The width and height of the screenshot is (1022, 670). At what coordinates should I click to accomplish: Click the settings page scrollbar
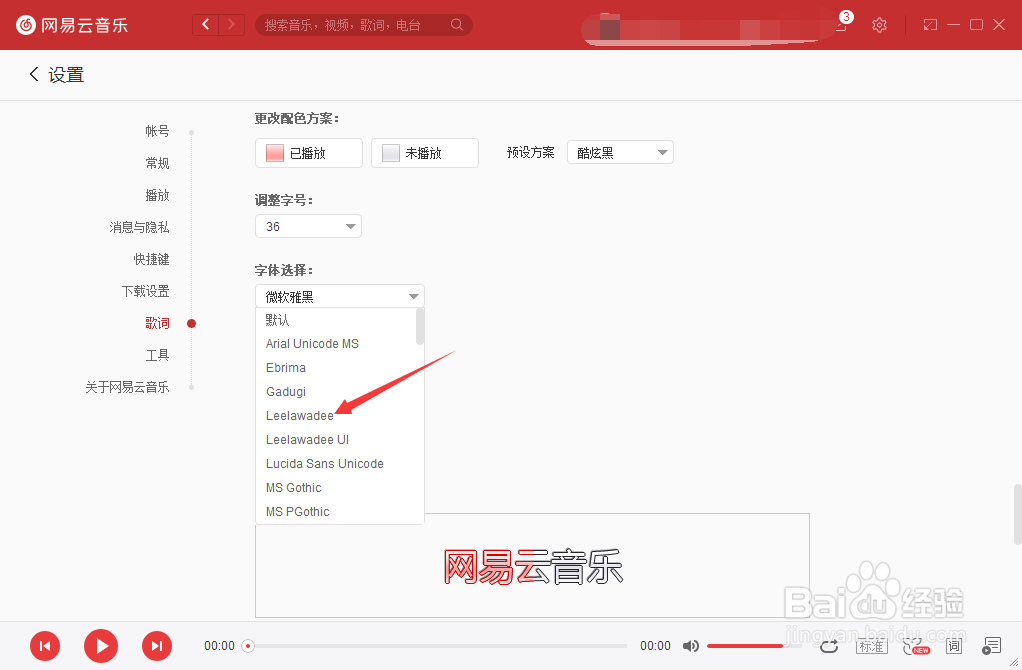pyautogui.click(x=1017, y=514)
